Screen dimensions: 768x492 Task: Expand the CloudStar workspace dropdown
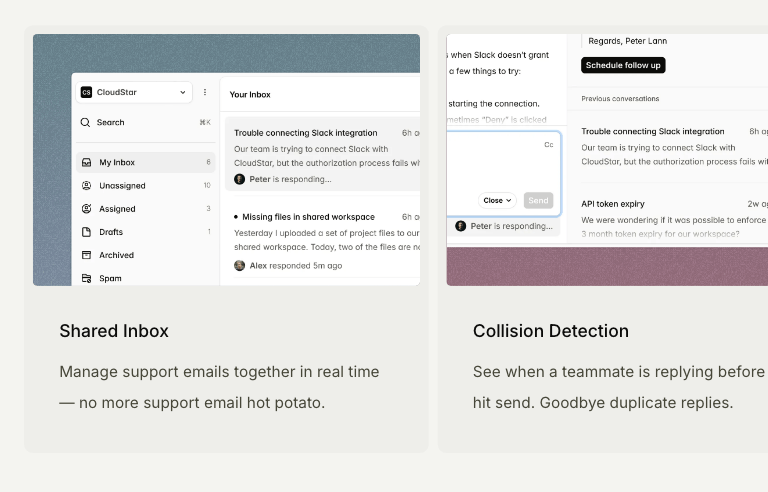[x=182, y=92]
